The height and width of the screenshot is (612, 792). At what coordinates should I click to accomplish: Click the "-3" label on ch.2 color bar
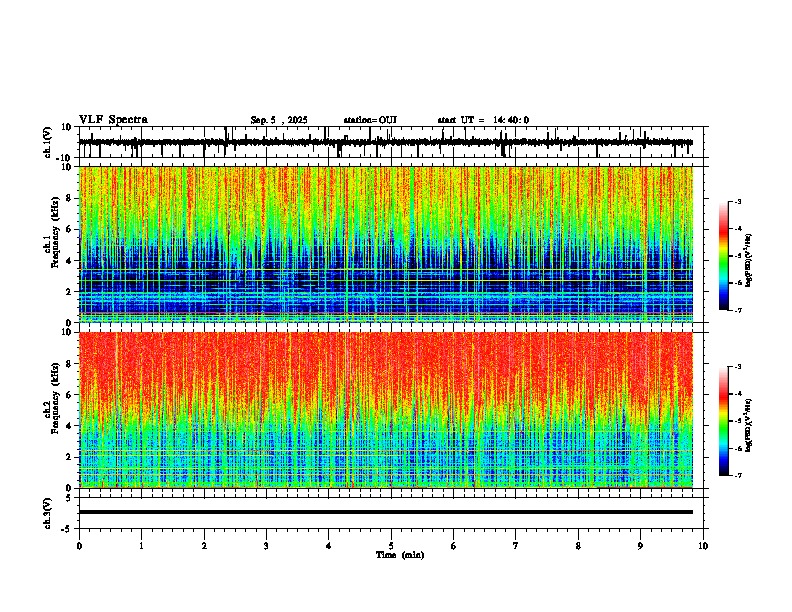737,367
